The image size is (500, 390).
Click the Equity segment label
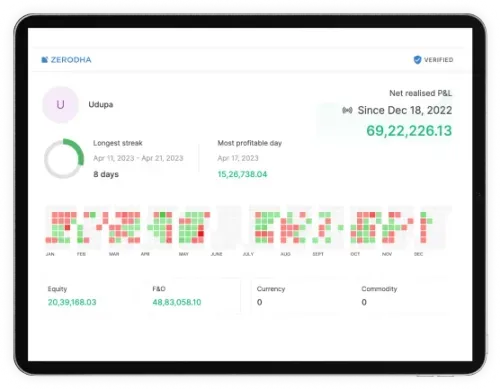coord(57,289)
